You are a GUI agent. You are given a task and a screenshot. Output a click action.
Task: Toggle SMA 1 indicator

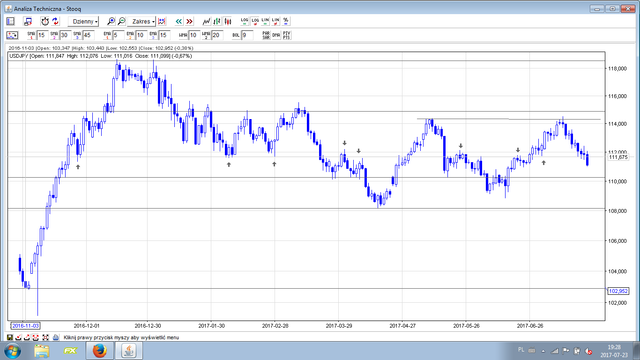pyautogui.click(x=31, y=36)
